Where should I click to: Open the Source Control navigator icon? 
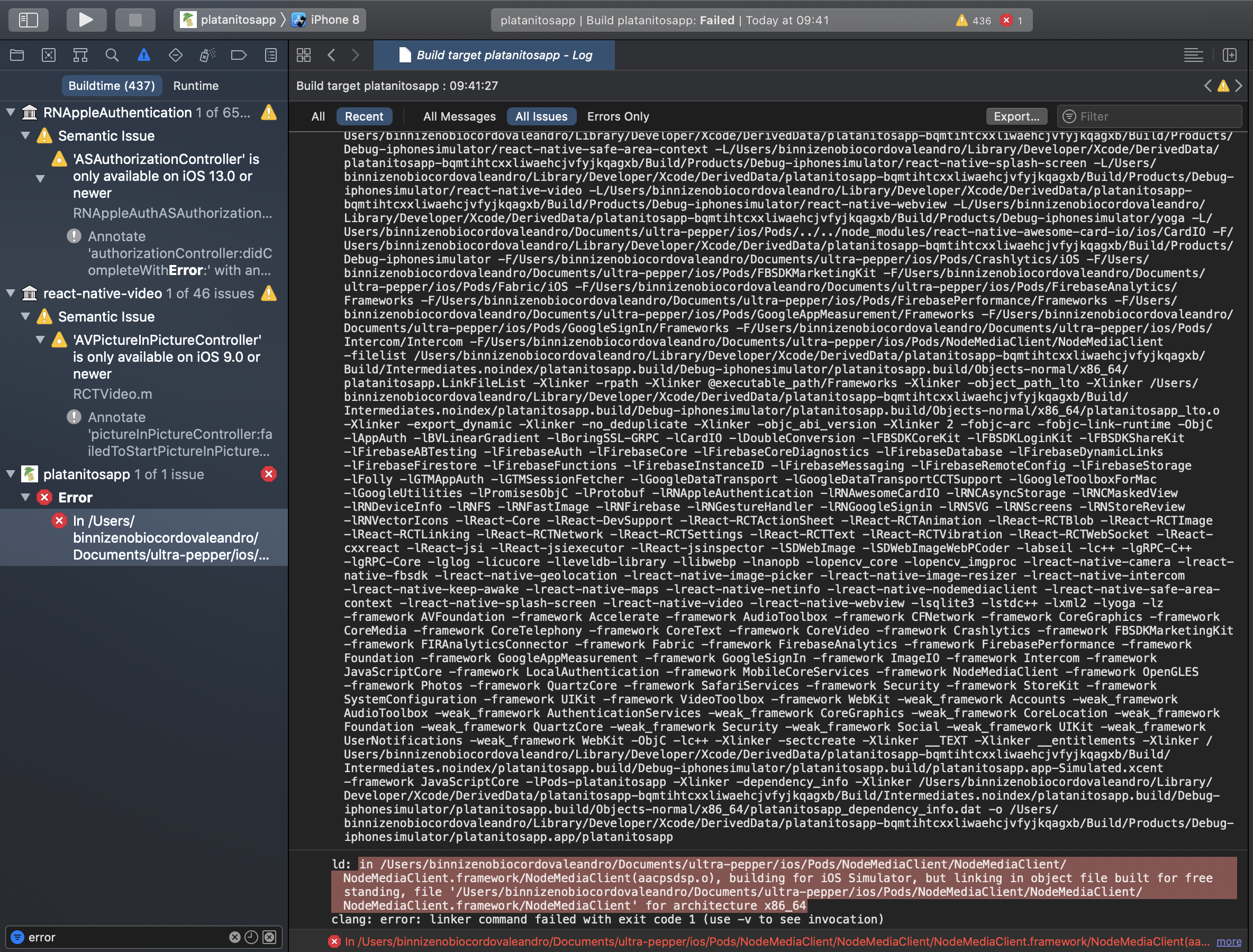point(49,55)
